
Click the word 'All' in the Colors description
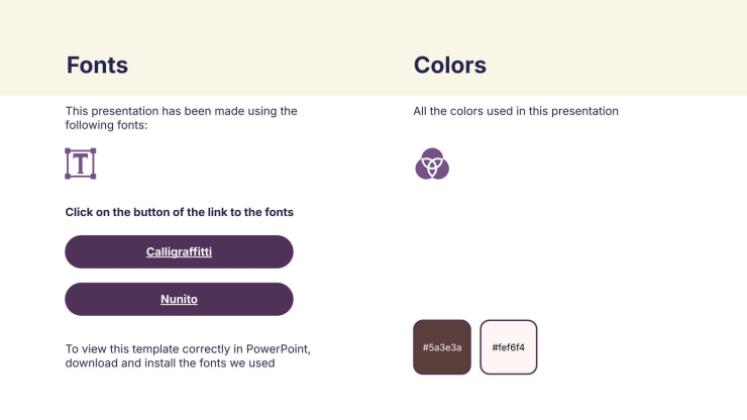click(421, 111)
